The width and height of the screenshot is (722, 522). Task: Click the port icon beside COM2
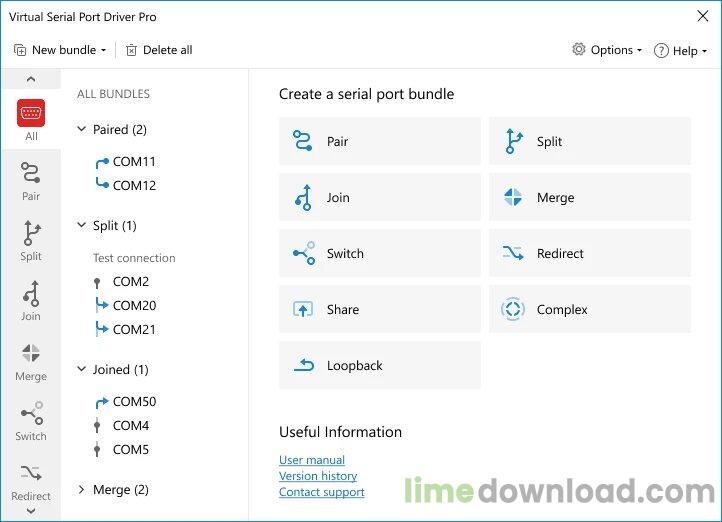click(97, 283)
